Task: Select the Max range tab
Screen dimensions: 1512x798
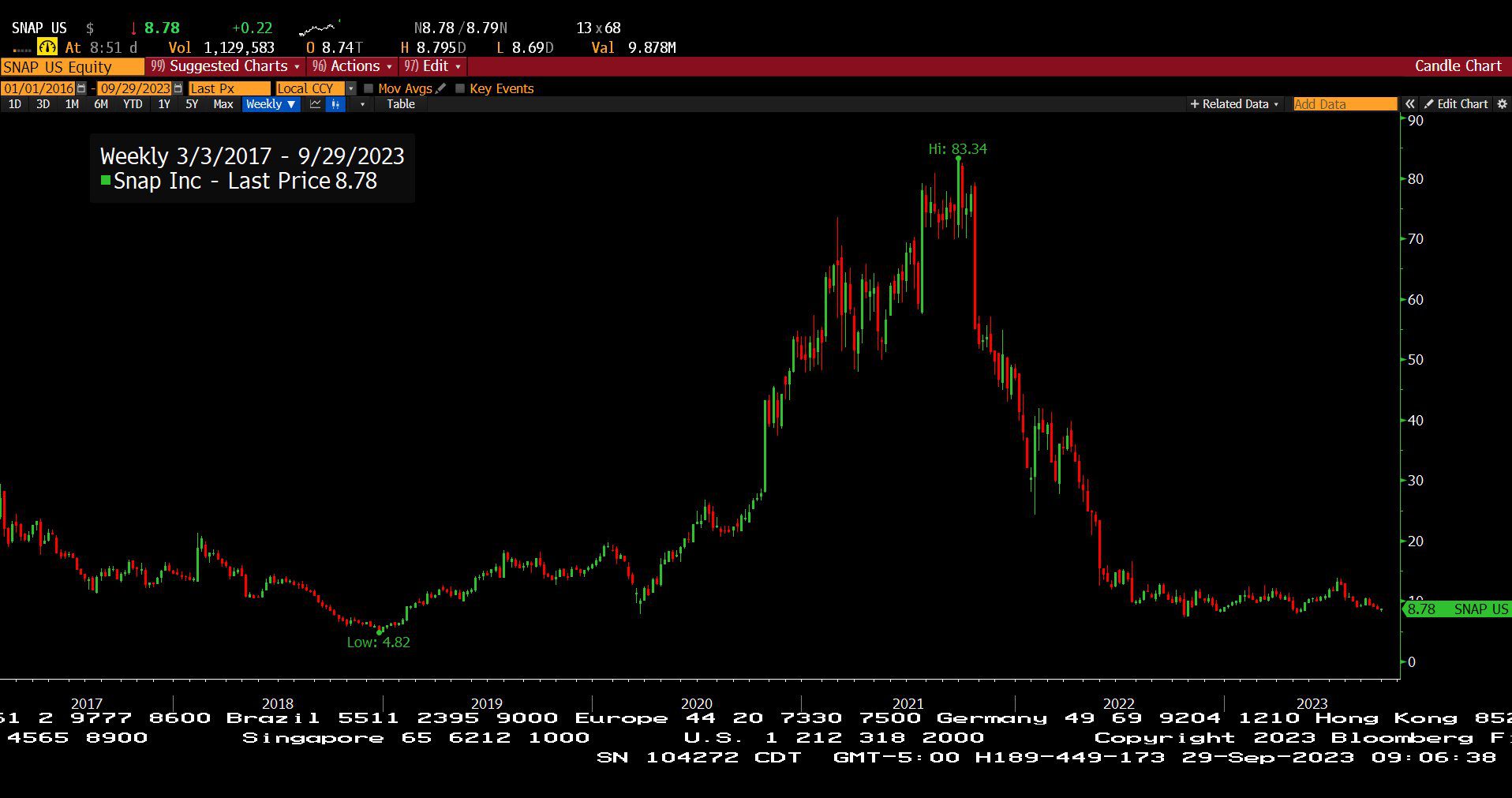Action: (x=223, y=104)
